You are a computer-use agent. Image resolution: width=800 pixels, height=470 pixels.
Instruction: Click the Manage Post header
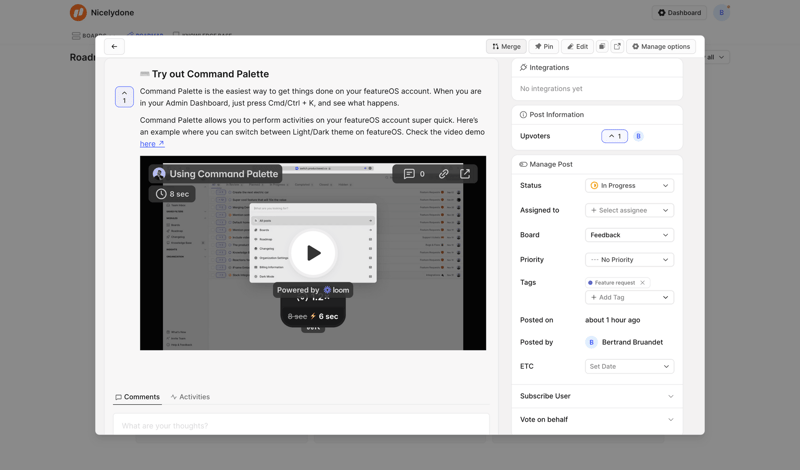coord(546,164)
